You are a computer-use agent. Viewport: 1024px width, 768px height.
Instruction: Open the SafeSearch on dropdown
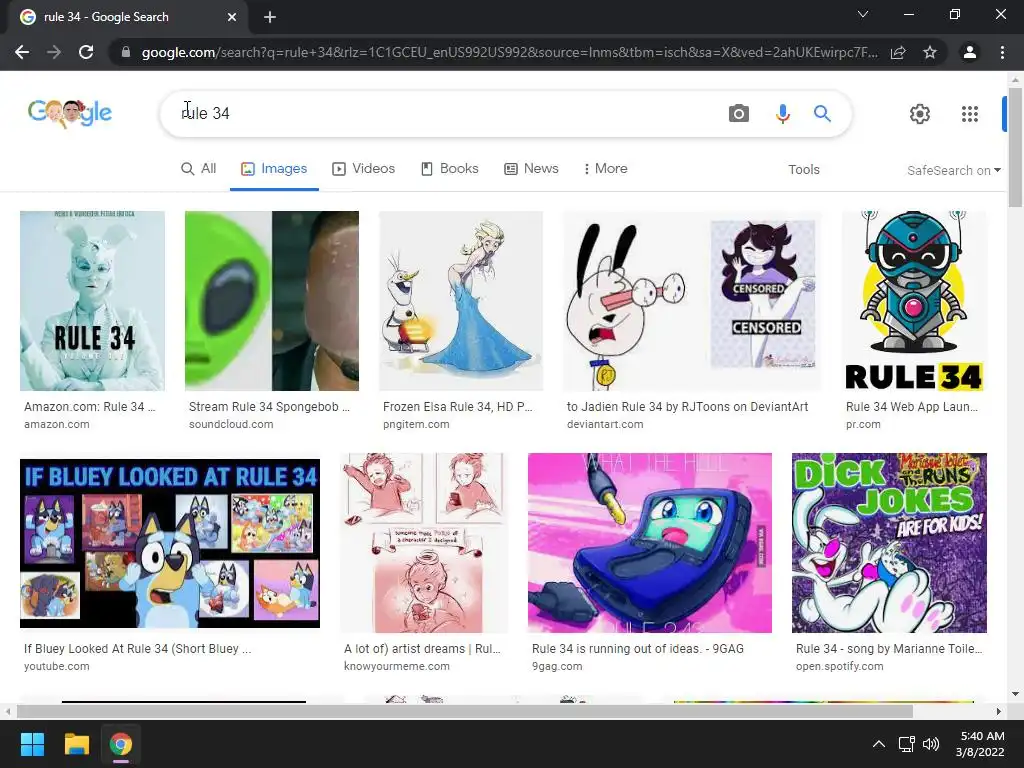pos(953,170)
